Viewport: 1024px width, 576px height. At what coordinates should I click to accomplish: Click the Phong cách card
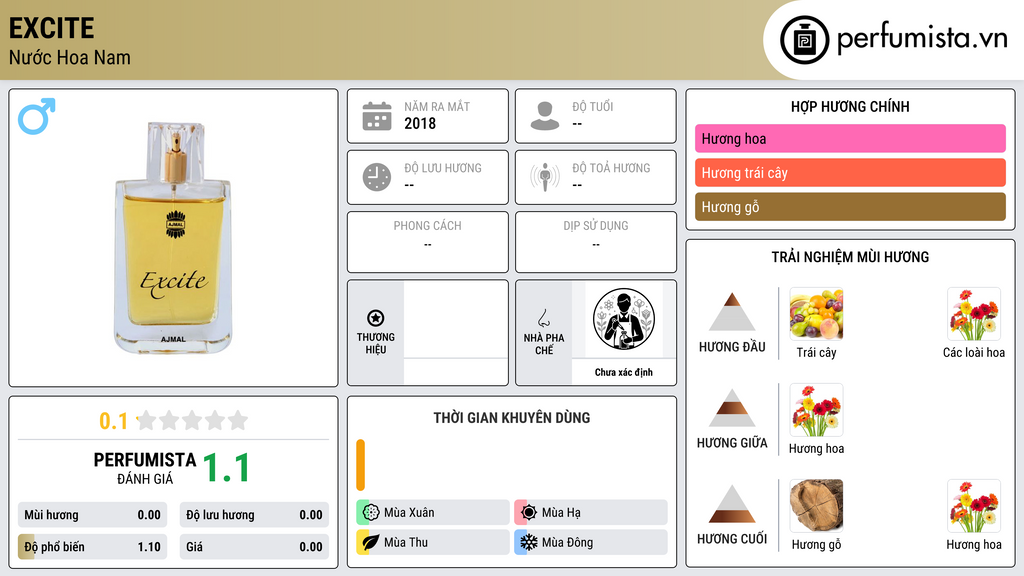pyautogui.click(x=428, y=242)
